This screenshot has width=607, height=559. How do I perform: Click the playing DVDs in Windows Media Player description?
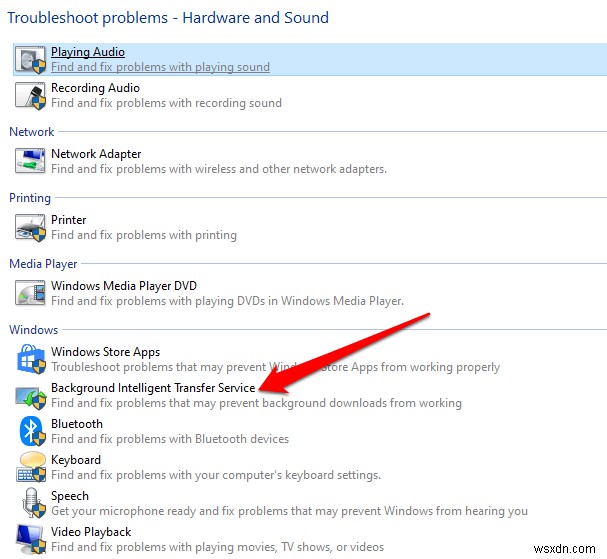click(x=227, y=301)
